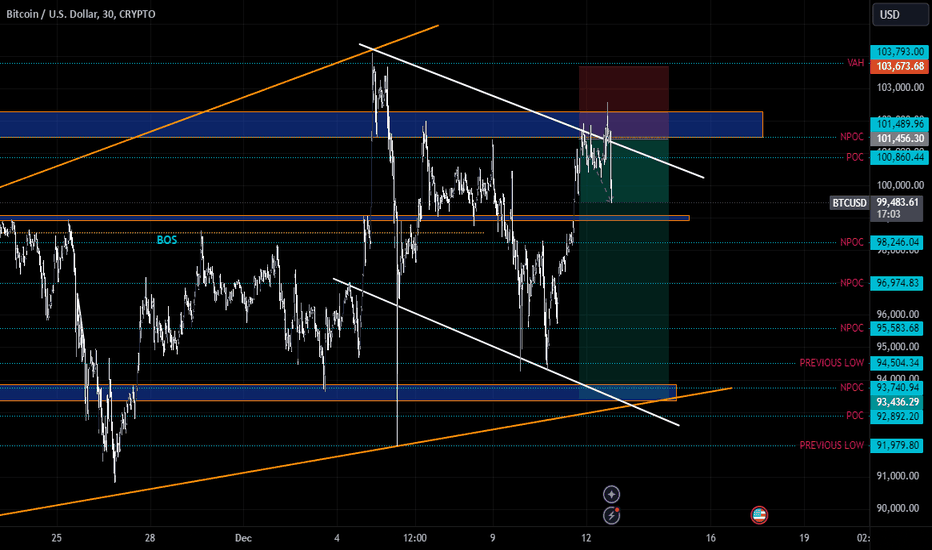Screen dimensions: 932x550
Task: Click the 92,892.20 price label
Action: (x=897, y=416)
